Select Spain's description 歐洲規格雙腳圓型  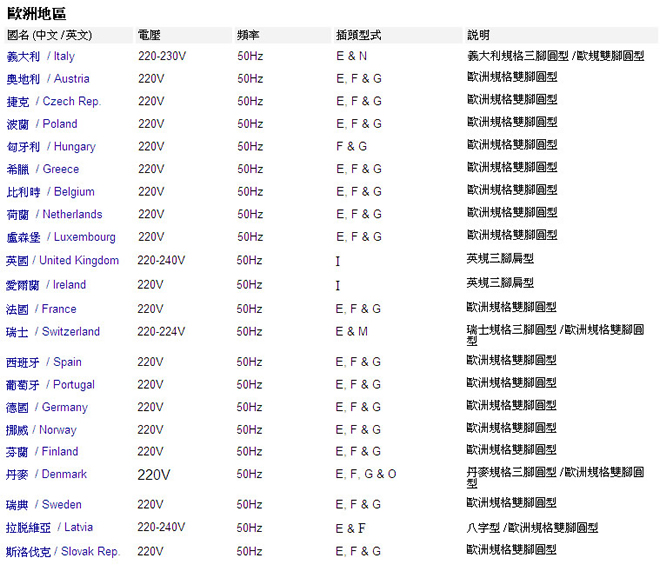click(x=511, y=360)
